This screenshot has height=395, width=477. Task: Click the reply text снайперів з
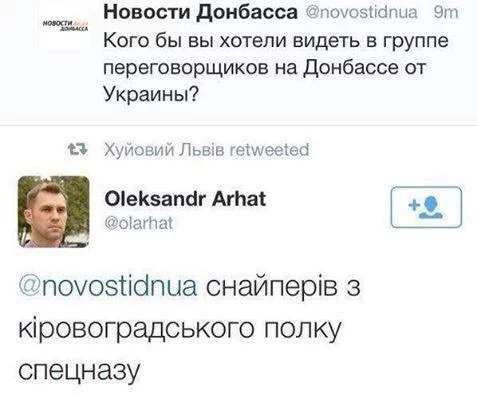(283, 288)
